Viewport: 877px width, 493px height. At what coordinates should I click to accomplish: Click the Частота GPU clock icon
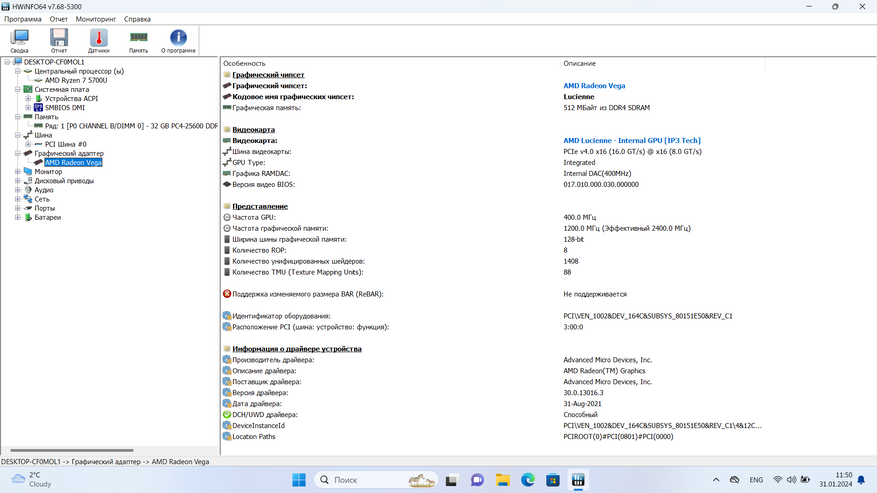227,217
